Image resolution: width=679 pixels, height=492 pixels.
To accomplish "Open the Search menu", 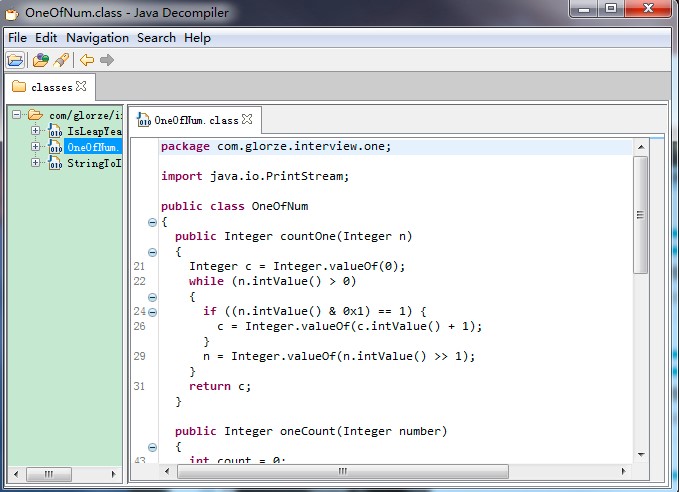I will tap(156, 38).
